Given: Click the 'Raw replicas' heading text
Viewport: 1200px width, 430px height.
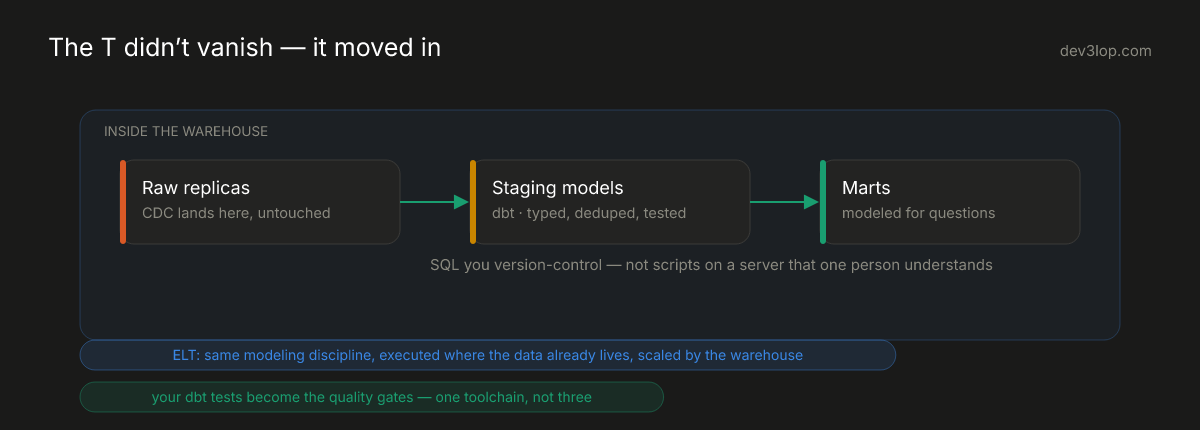Looking at the screenshot, I should point(196,188).
